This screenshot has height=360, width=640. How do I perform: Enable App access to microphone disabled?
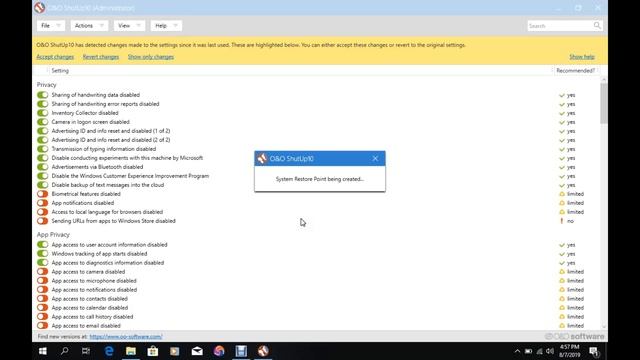click(x=42, y=280)
